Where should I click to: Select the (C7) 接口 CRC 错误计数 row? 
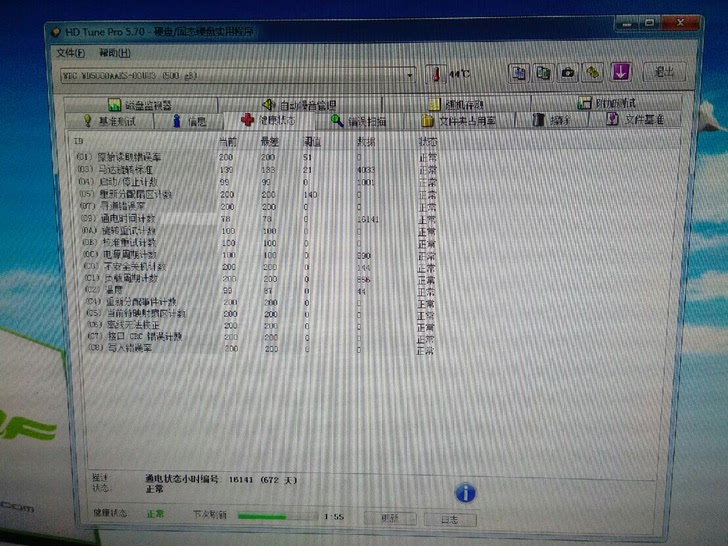point(260,337)
